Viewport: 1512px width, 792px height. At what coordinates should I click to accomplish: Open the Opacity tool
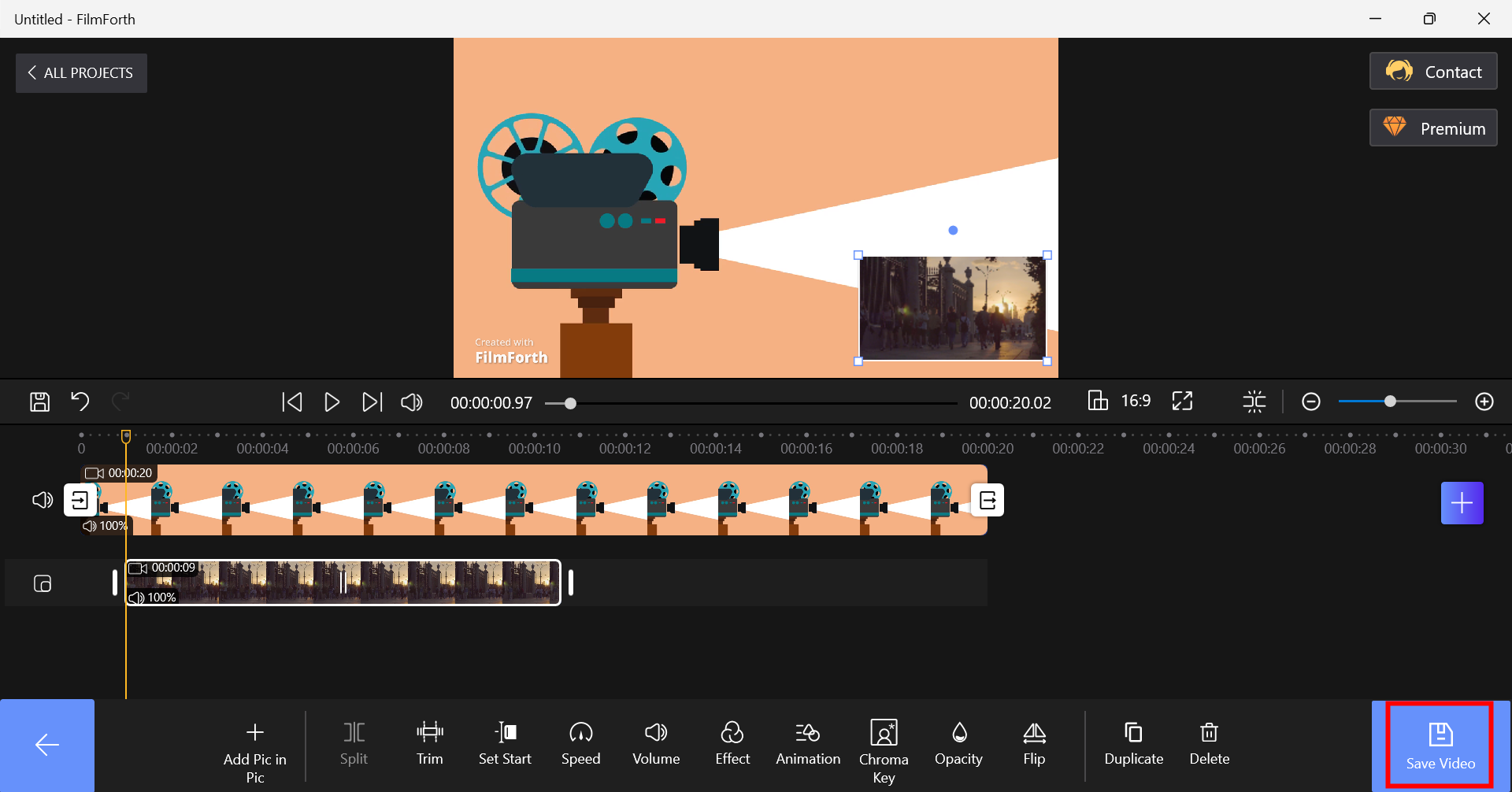pos(958,745)
